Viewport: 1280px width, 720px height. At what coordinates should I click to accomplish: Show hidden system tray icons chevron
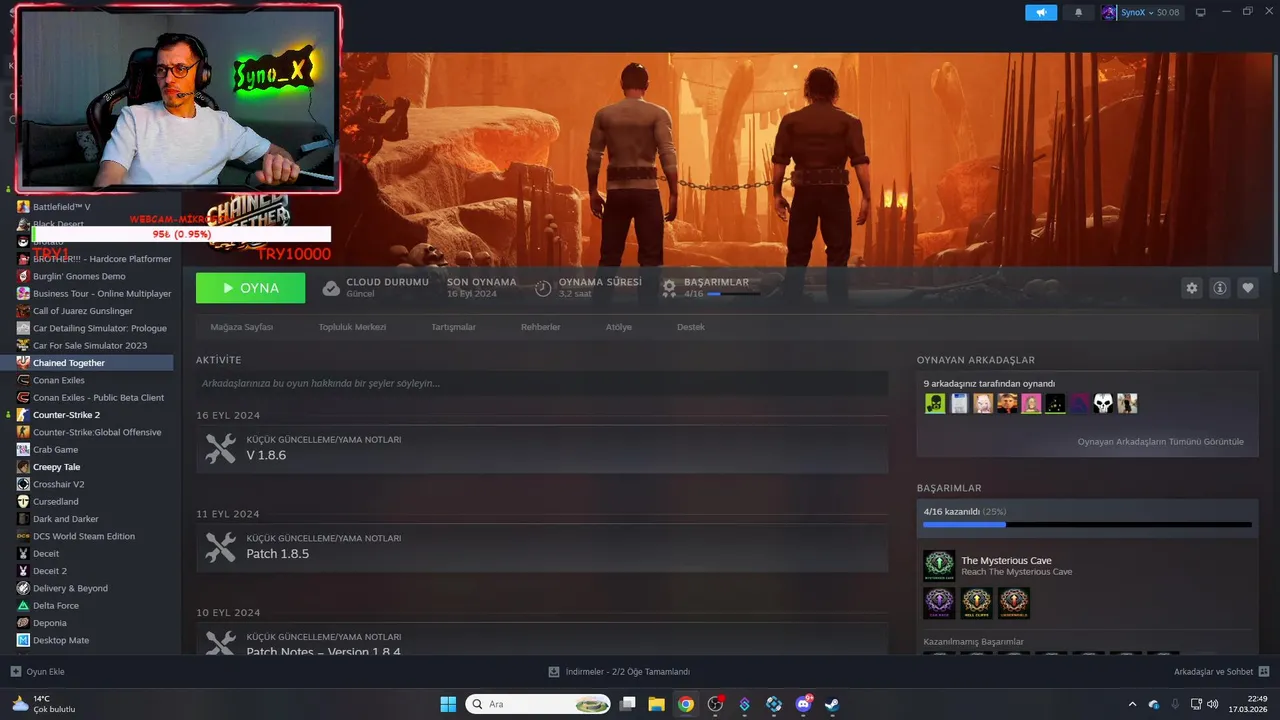pos(1132,704)
